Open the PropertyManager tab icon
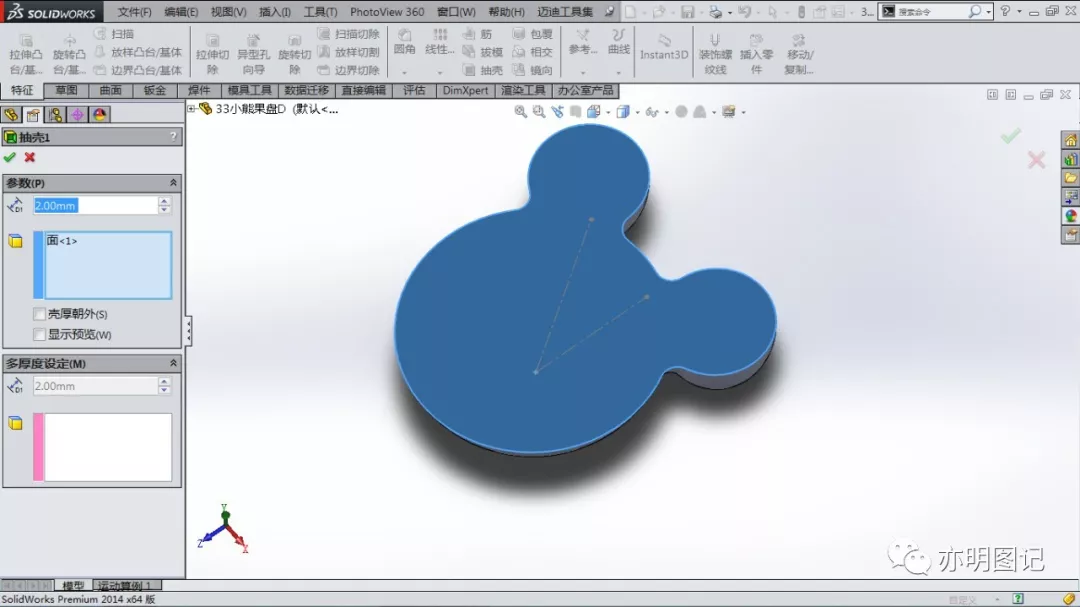Screen dimensions: 1080x607 pos(33,115)
